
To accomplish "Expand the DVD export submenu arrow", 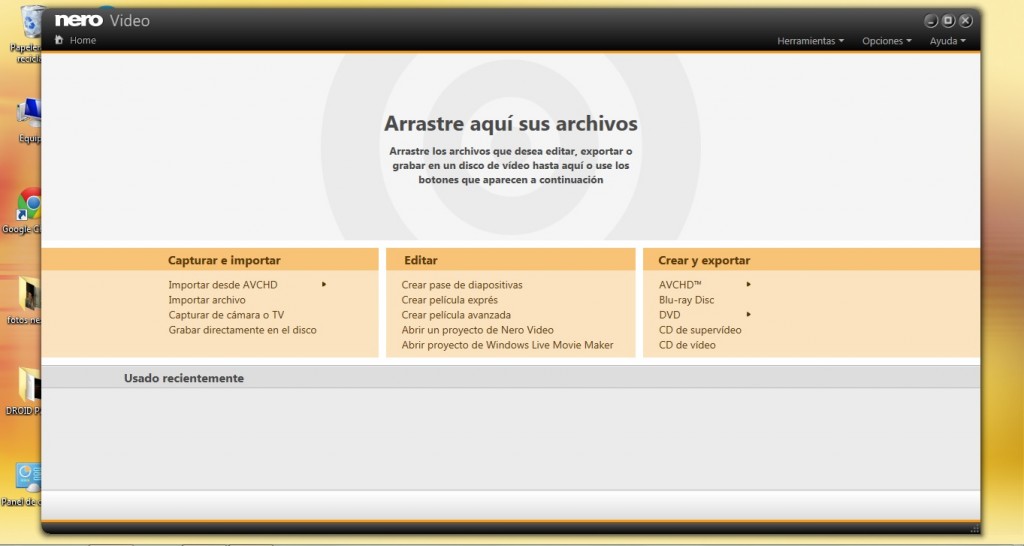I will click(749, 314).
